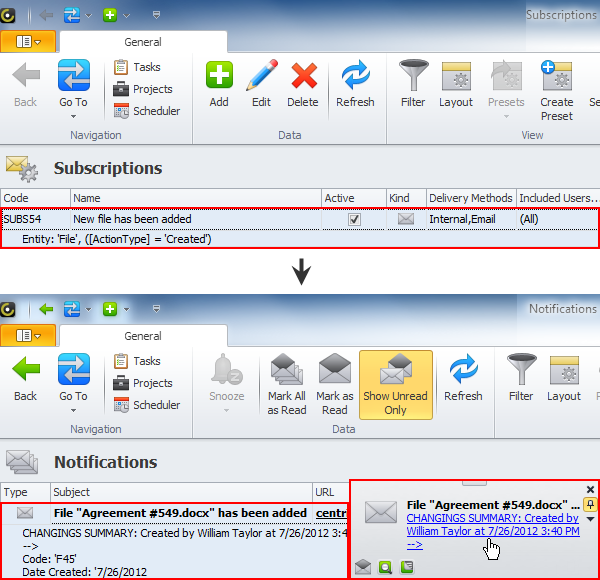Toggle the pin on the notification popup
Viewport: 600px width, 580px height.
pyautogui.click(x=590, y=505)
